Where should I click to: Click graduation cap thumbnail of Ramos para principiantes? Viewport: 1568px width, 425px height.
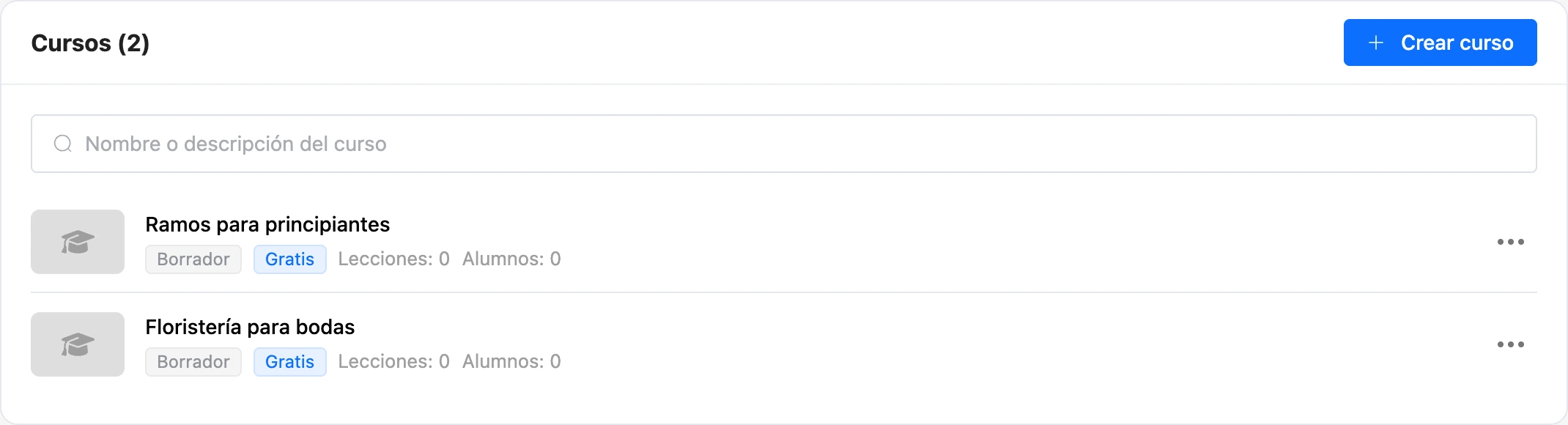(x=78, y=242)
